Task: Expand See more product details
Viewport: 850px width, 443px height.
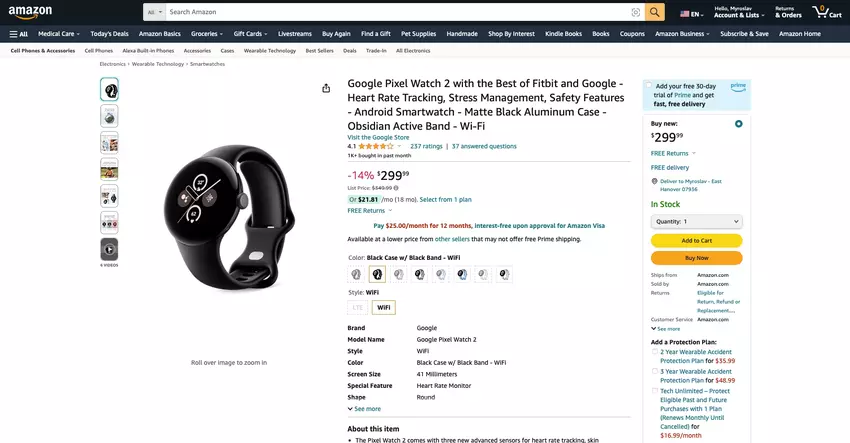Action: coord(364,408)
